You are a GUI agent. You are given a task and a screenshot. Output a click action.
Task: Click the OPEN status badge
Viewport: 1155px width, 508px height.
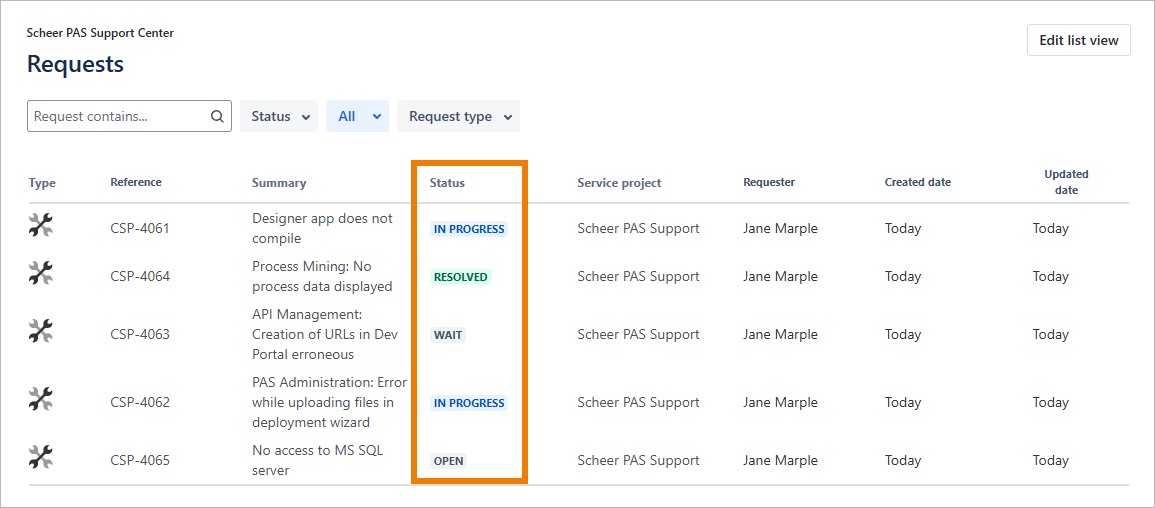click(x=448, y=461)
